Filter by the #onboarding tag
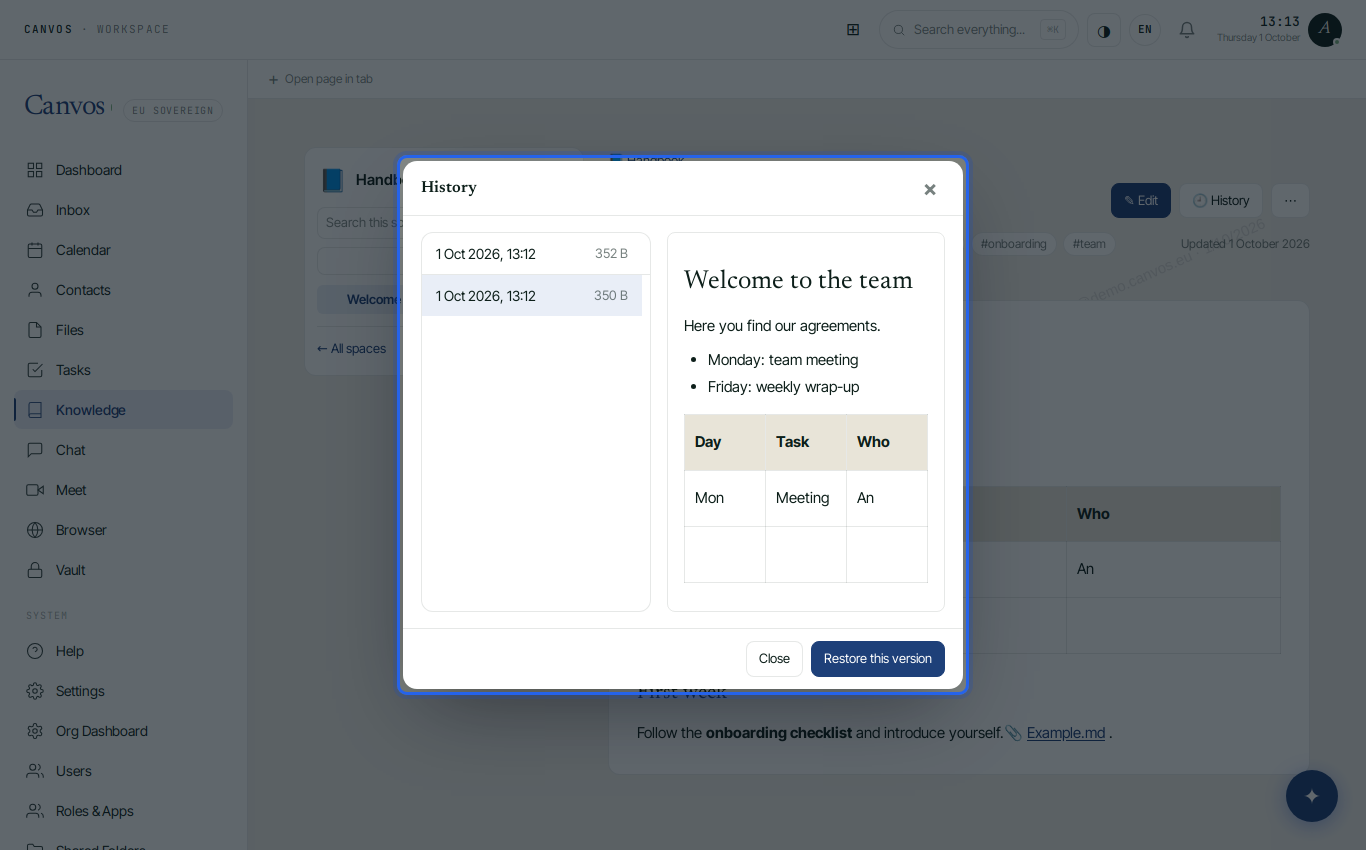The width and height of the screenshot is (1366, 850). click(x=1013, y=244)
